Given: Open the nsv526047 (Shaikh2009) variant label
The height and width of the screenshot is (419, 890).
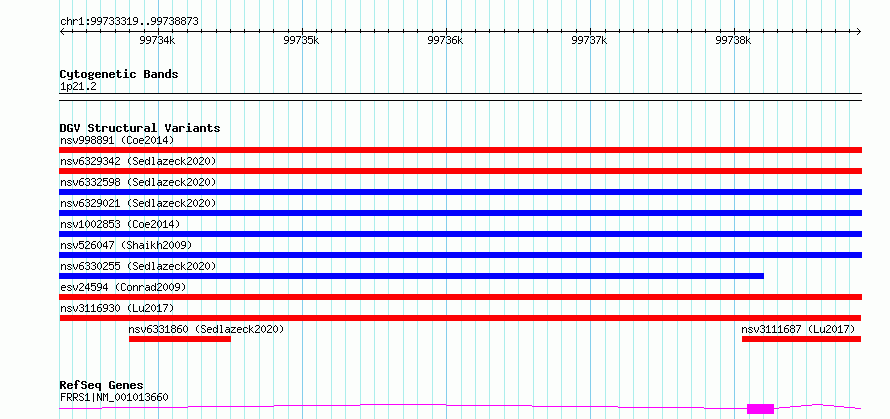Looking at the screenshot, I should point(126,245).
